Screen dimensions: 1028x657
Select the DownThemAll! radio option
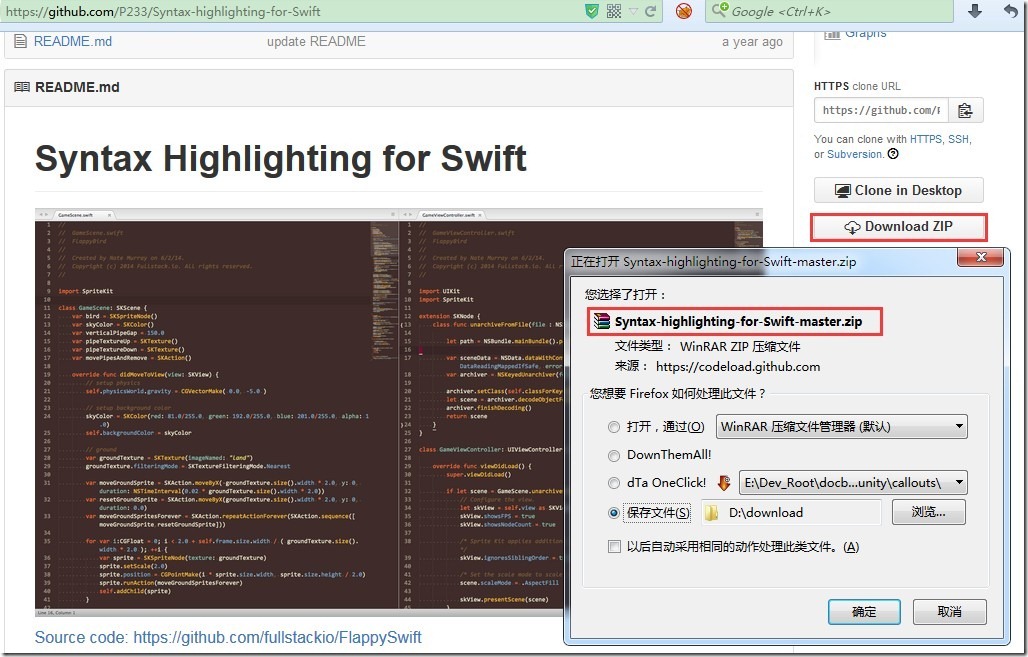click(x=614, y=455)
